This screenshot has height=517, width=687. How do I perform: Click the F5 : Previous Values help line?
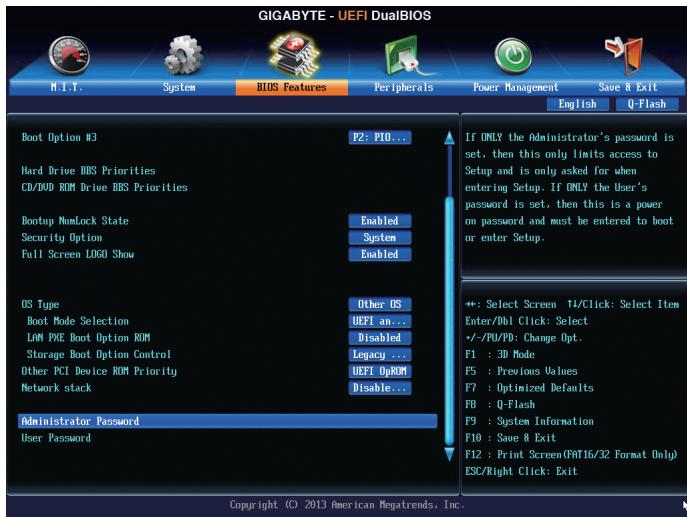(x=521, y=371)
